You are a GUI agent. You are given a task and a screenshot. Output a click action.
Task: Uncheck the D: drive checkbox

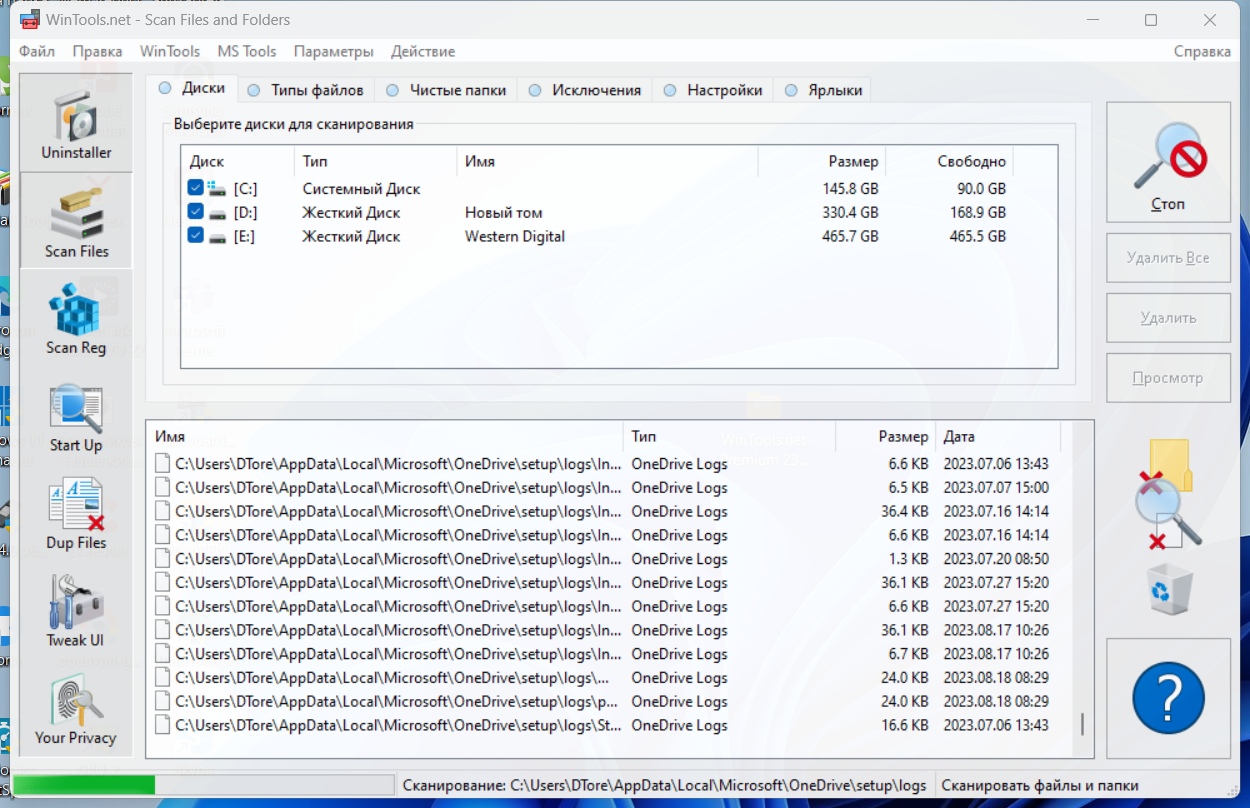(x=196, y=212)
